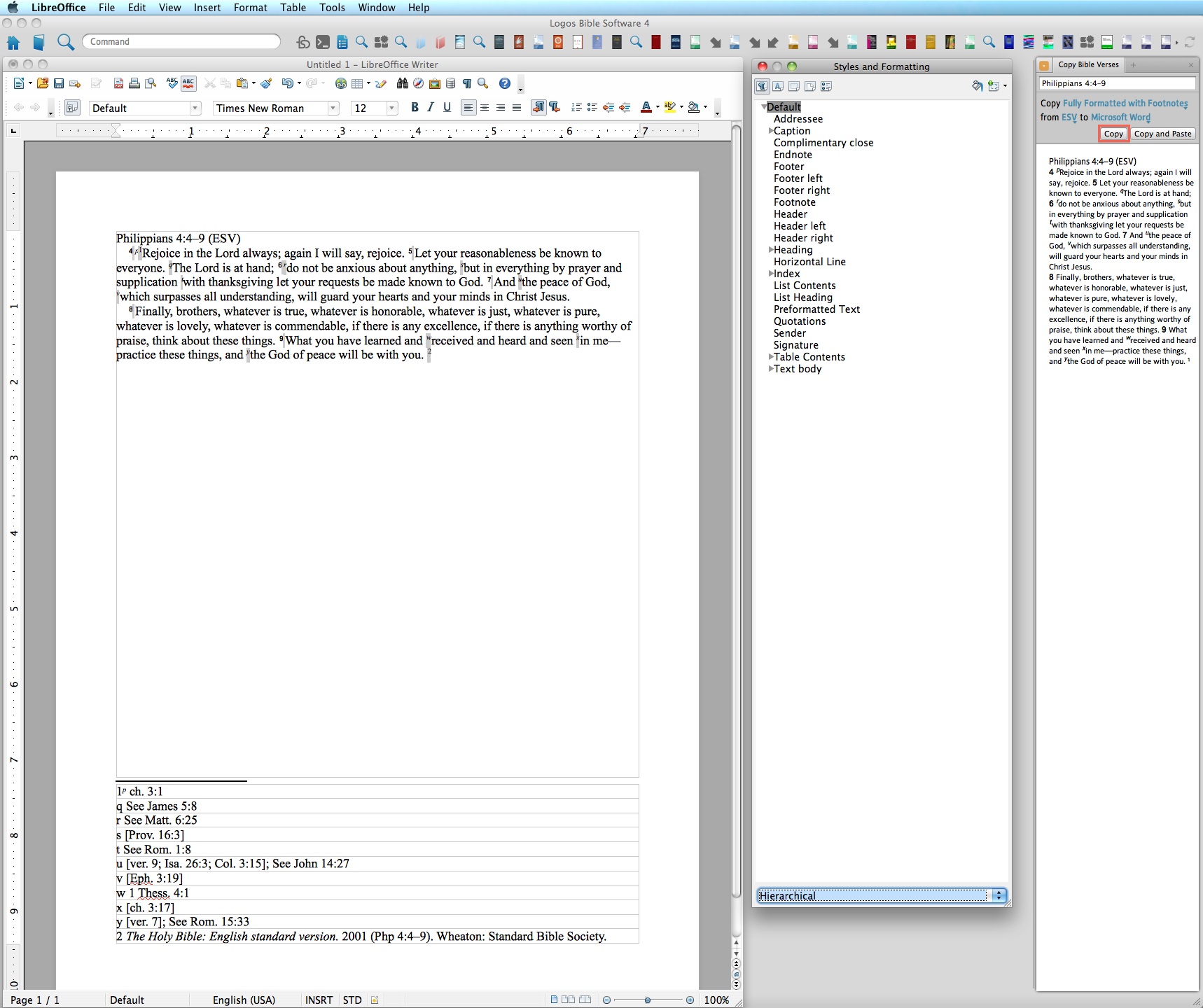Toggle bulleted list

(592, 108)
